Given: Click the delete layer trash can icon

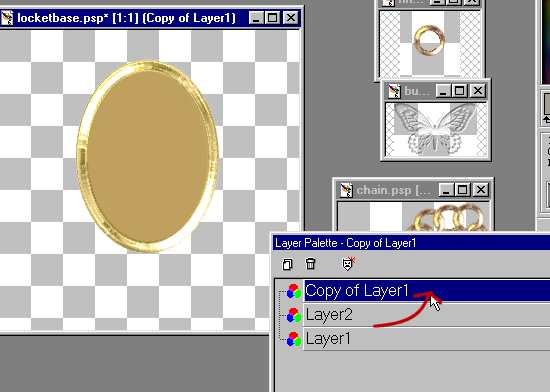Looking at the screenshot, I should click(x=310, y=264).
